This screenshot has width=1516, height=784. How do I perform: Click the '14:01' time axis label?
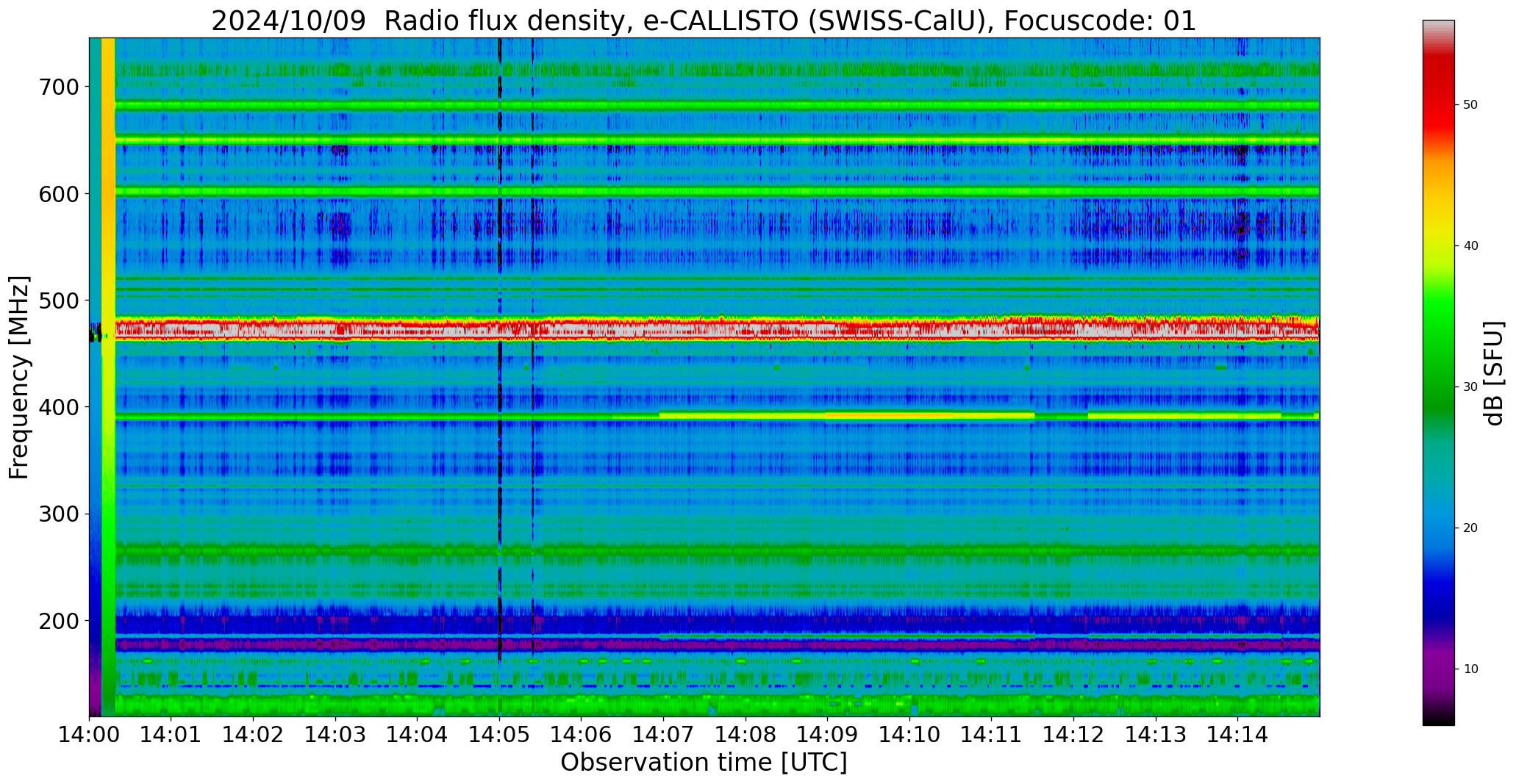pyautogui.click(x=171, y=733)
